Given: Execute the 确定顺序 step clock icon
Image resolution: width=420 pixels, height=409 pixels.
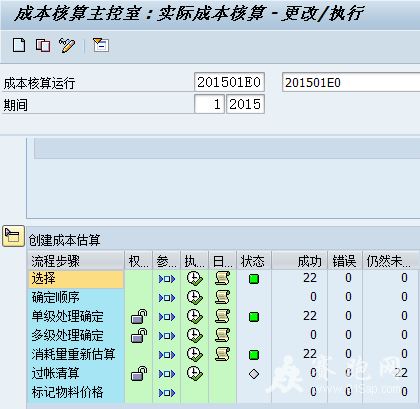Looking at the screenshot, I should pos(194,297).
